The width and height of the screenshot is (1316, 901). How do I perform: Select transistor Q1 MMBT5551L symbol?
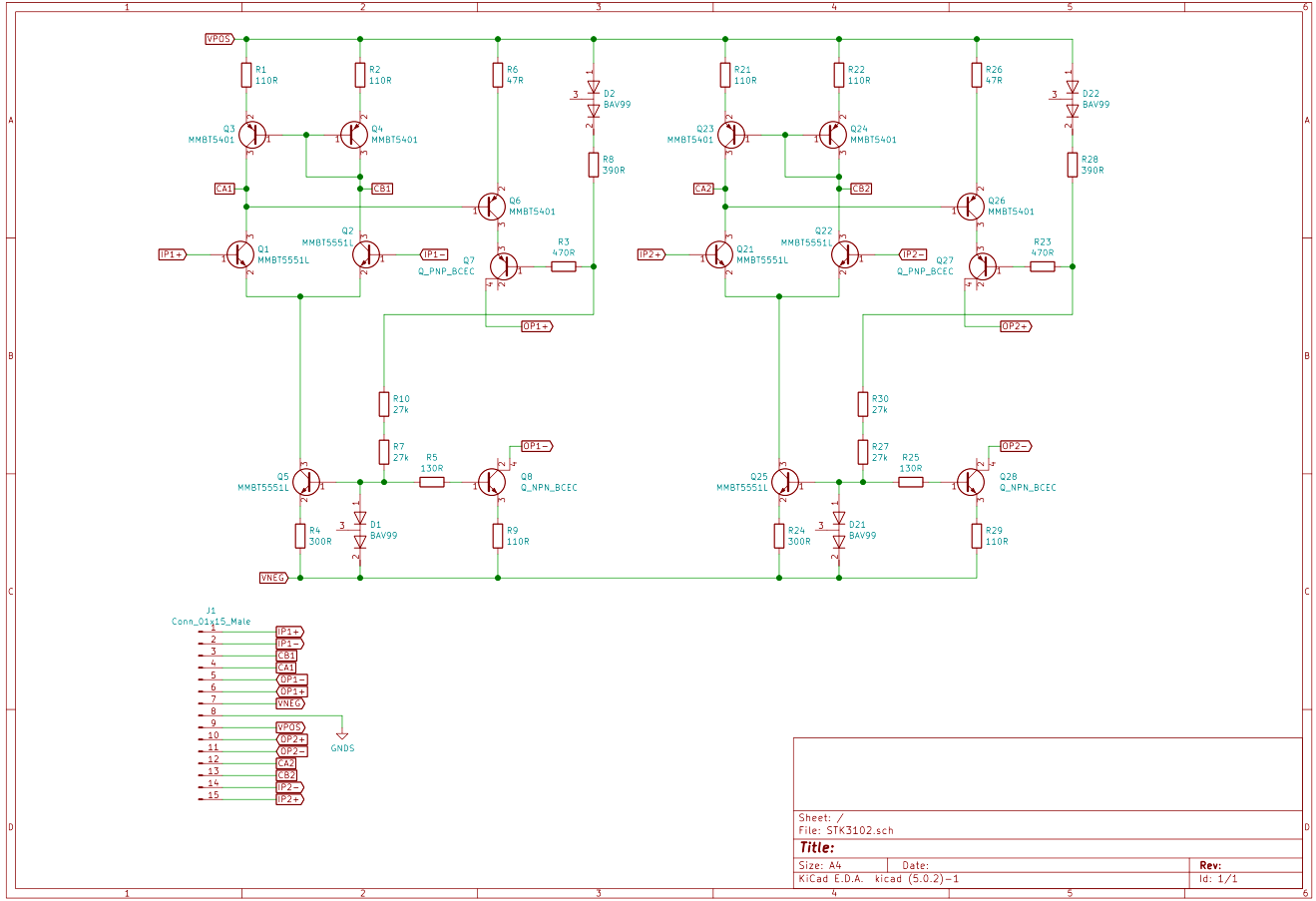[239, 254]
